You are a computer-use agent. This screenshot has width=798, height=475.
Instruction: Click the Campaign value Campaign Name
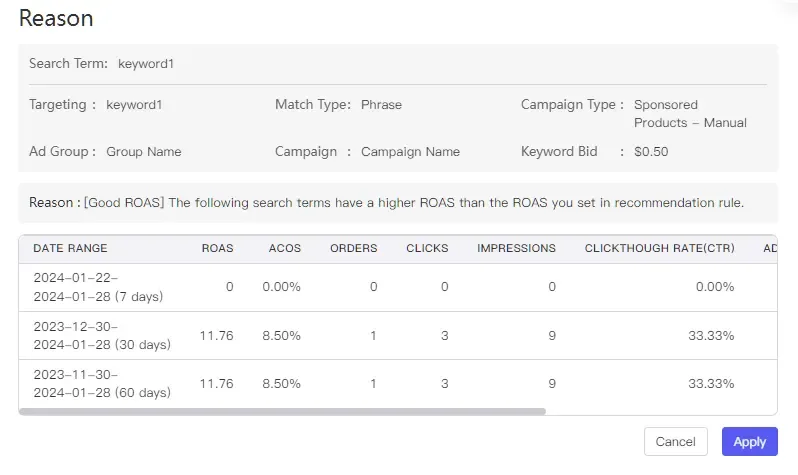coord(410,152)
